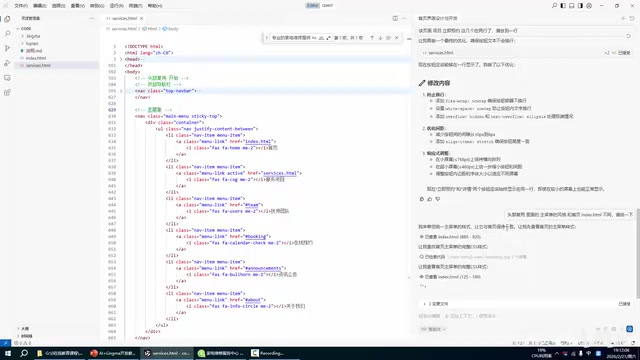This screenshot has height=360, width=640.
Task: Switch to Editor mode toggle
Action: tap(312, 6)
